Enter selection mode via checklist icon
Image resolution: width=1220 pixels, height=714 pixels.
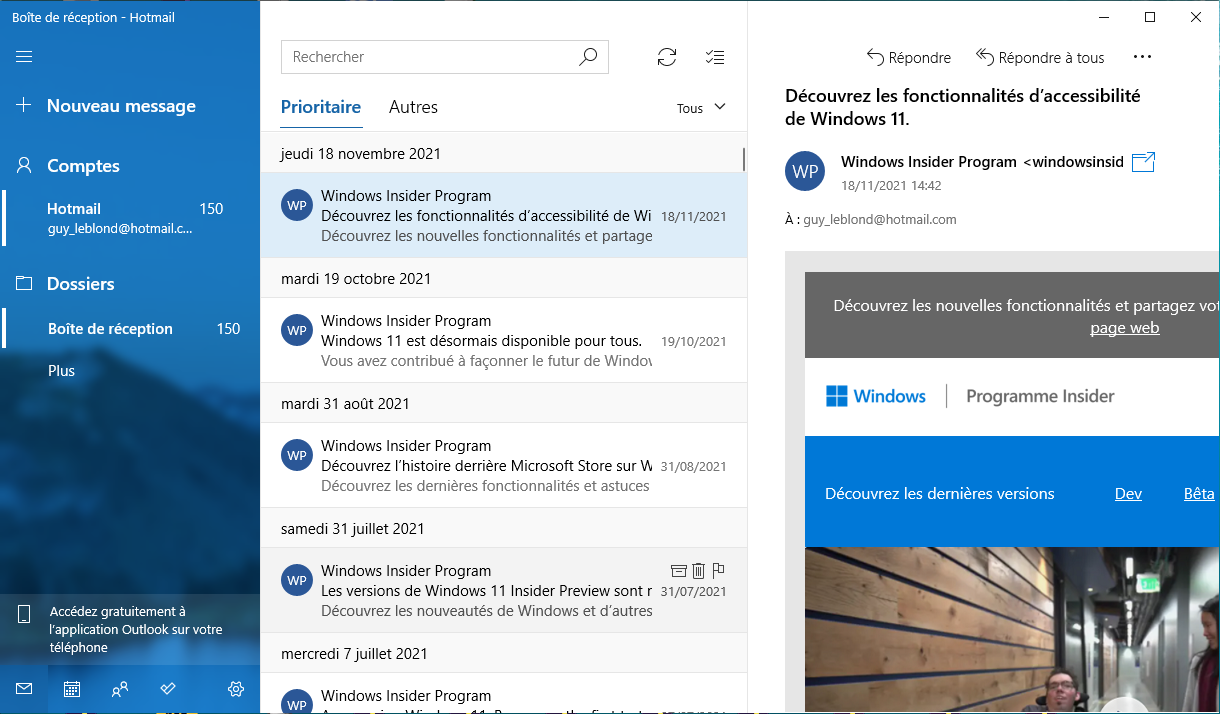(x=715, y=57)
